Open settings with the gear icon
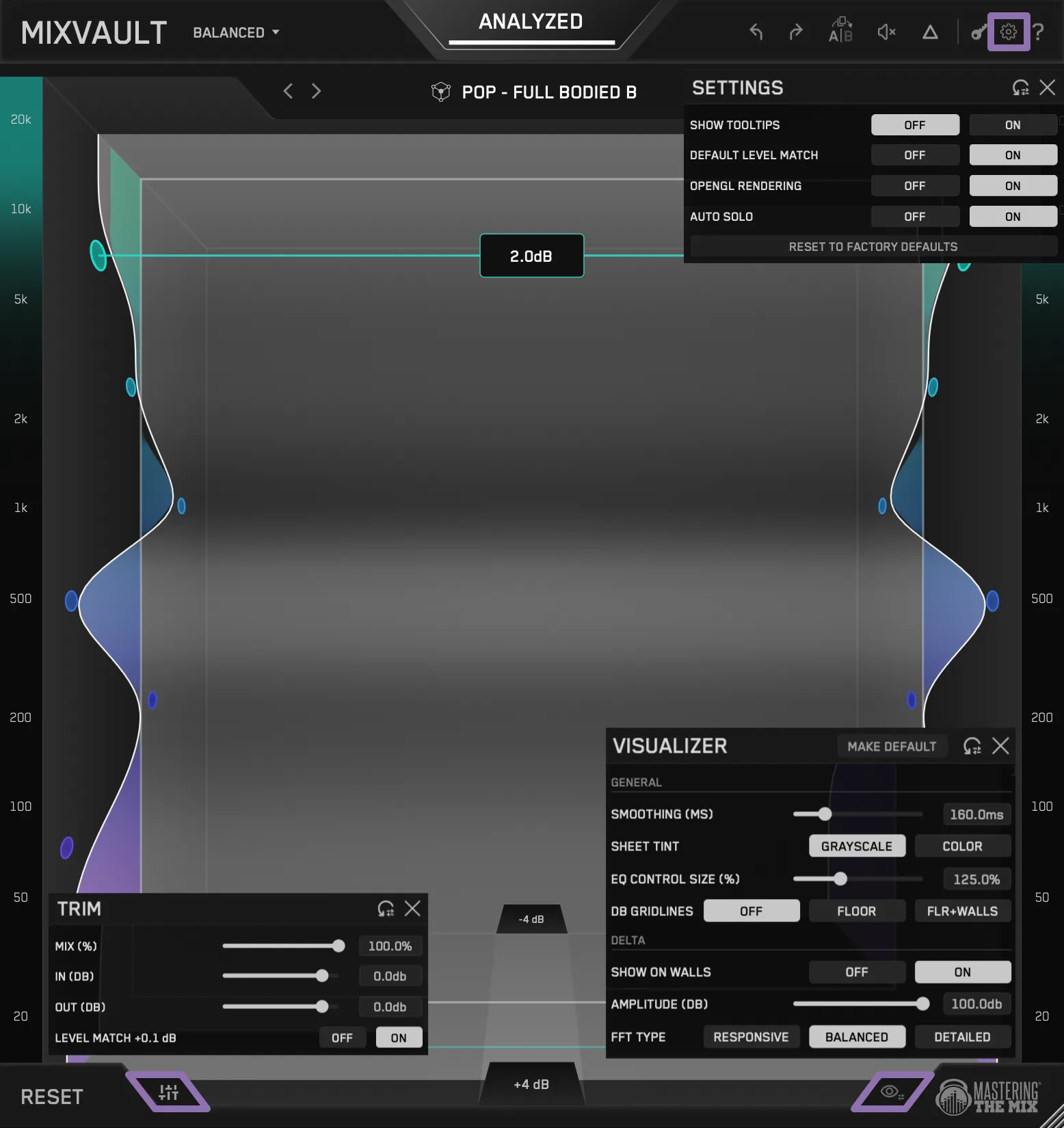This screenshot has height=1128, width=1064. (x=1009, y=31)
